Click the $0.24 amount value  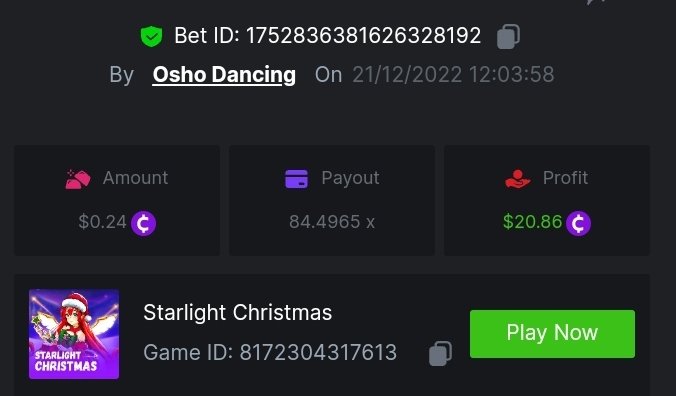pos(103,222)
